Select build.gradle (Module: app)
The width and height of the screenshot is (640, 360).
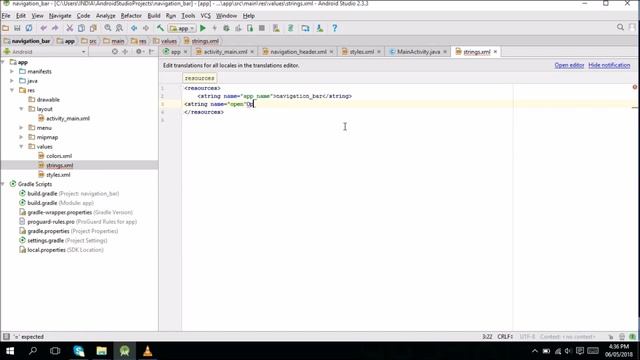coord(56,203)
